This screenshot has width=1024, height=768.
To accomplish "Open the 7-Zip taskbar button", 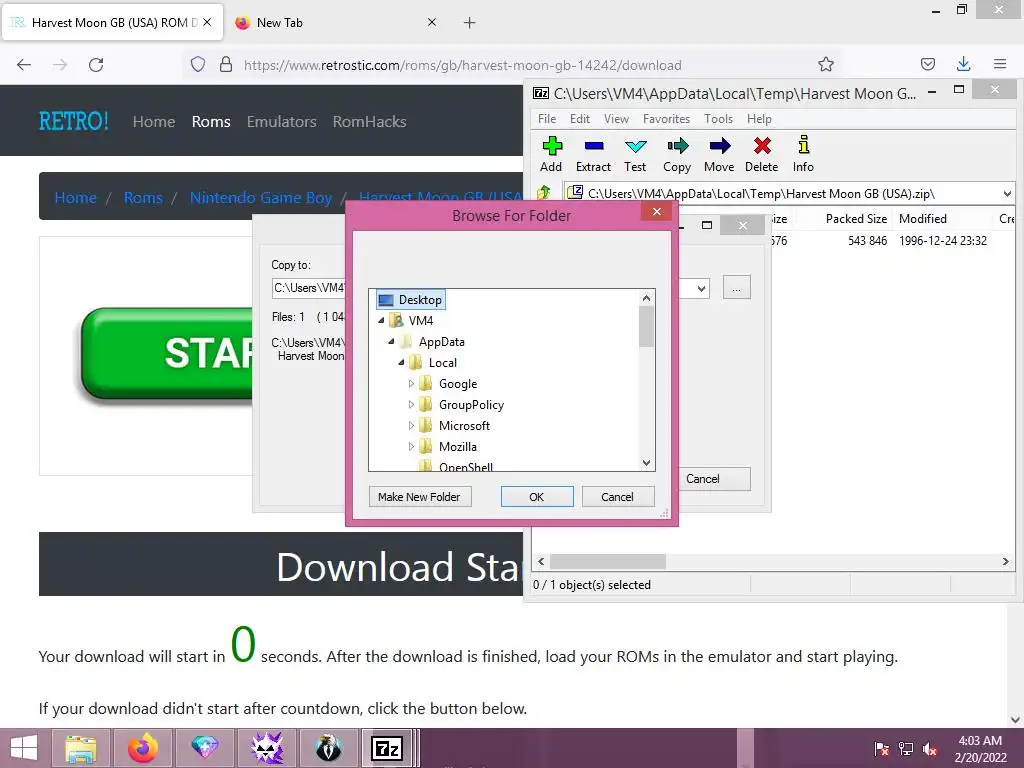I will 387,748.
